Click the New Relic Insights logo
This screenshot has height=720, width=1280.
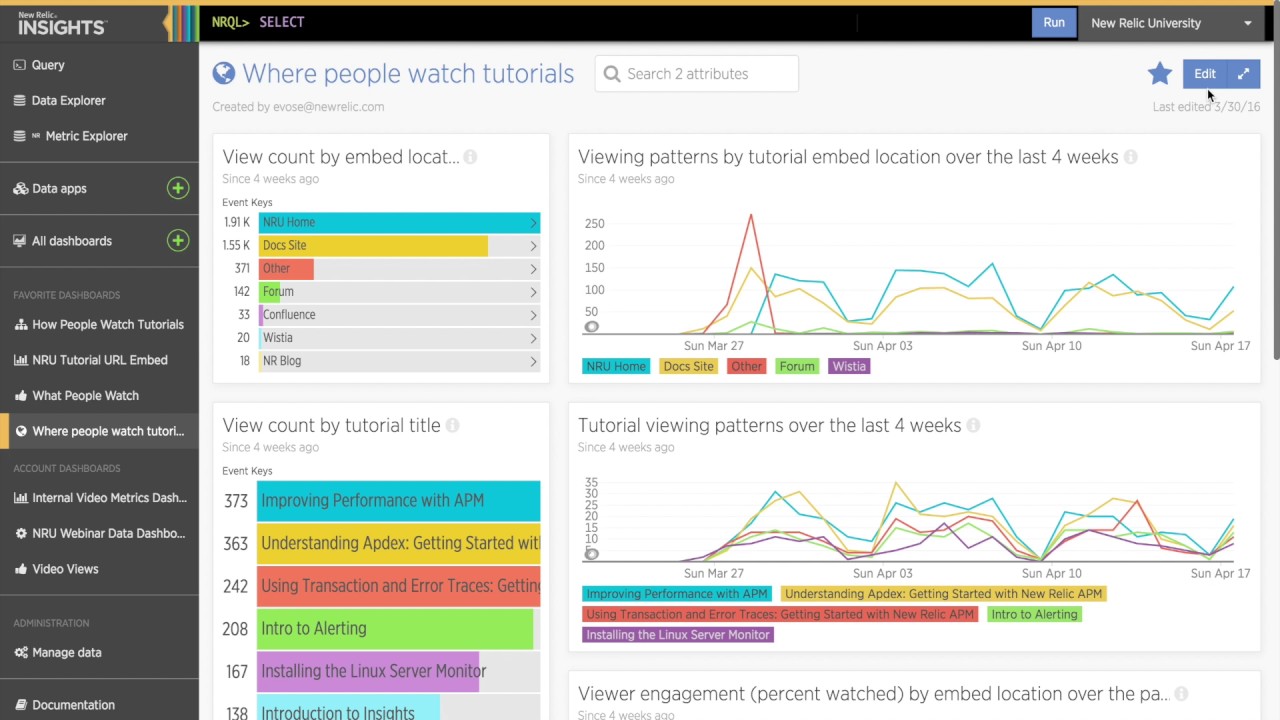pyautogui.click(x=60, y=22)
